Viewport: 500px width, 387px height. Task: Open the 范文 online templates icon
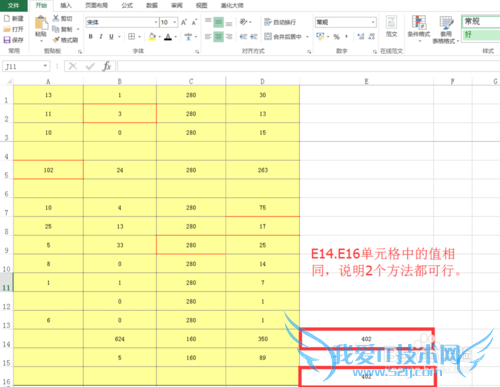392,23
